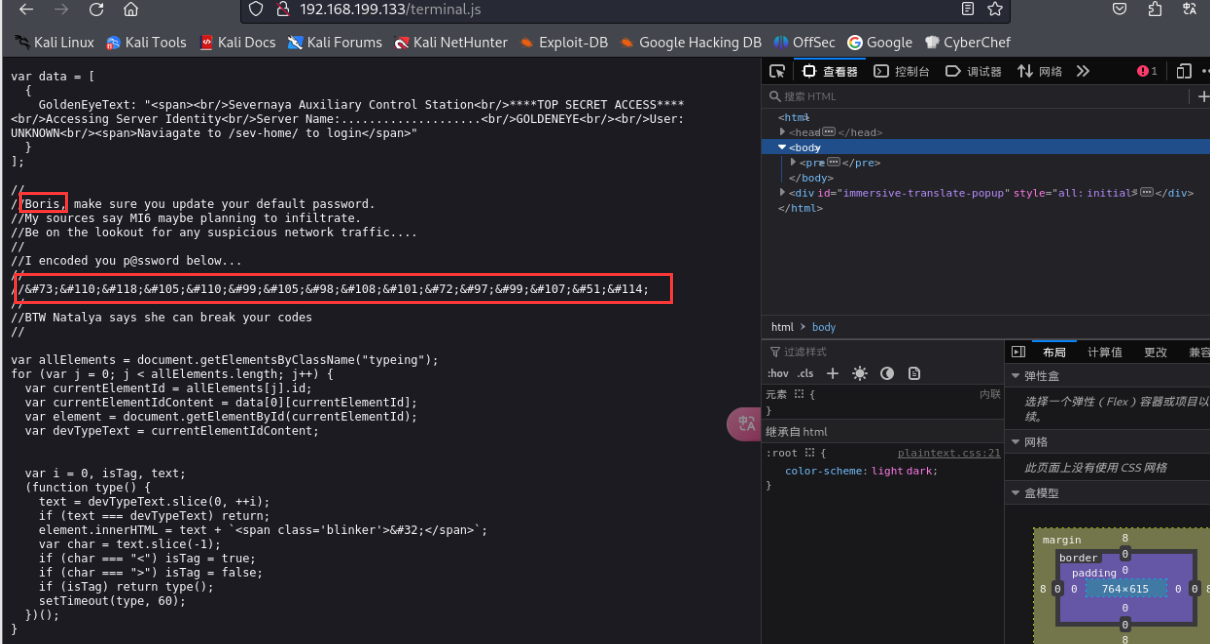
Task: Bookmark this page with star icon
Action: [x=995, y=9]
